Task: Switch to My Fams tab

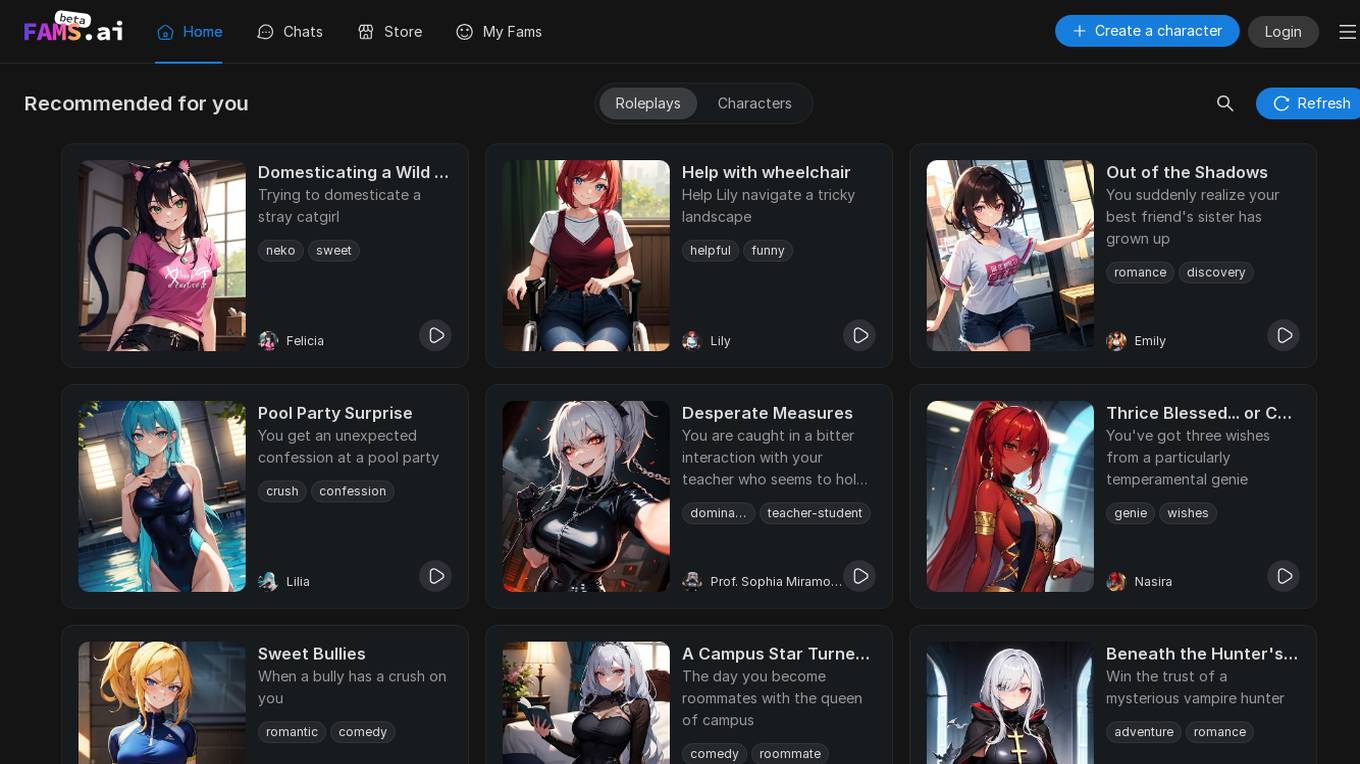Action: [498, 32]
